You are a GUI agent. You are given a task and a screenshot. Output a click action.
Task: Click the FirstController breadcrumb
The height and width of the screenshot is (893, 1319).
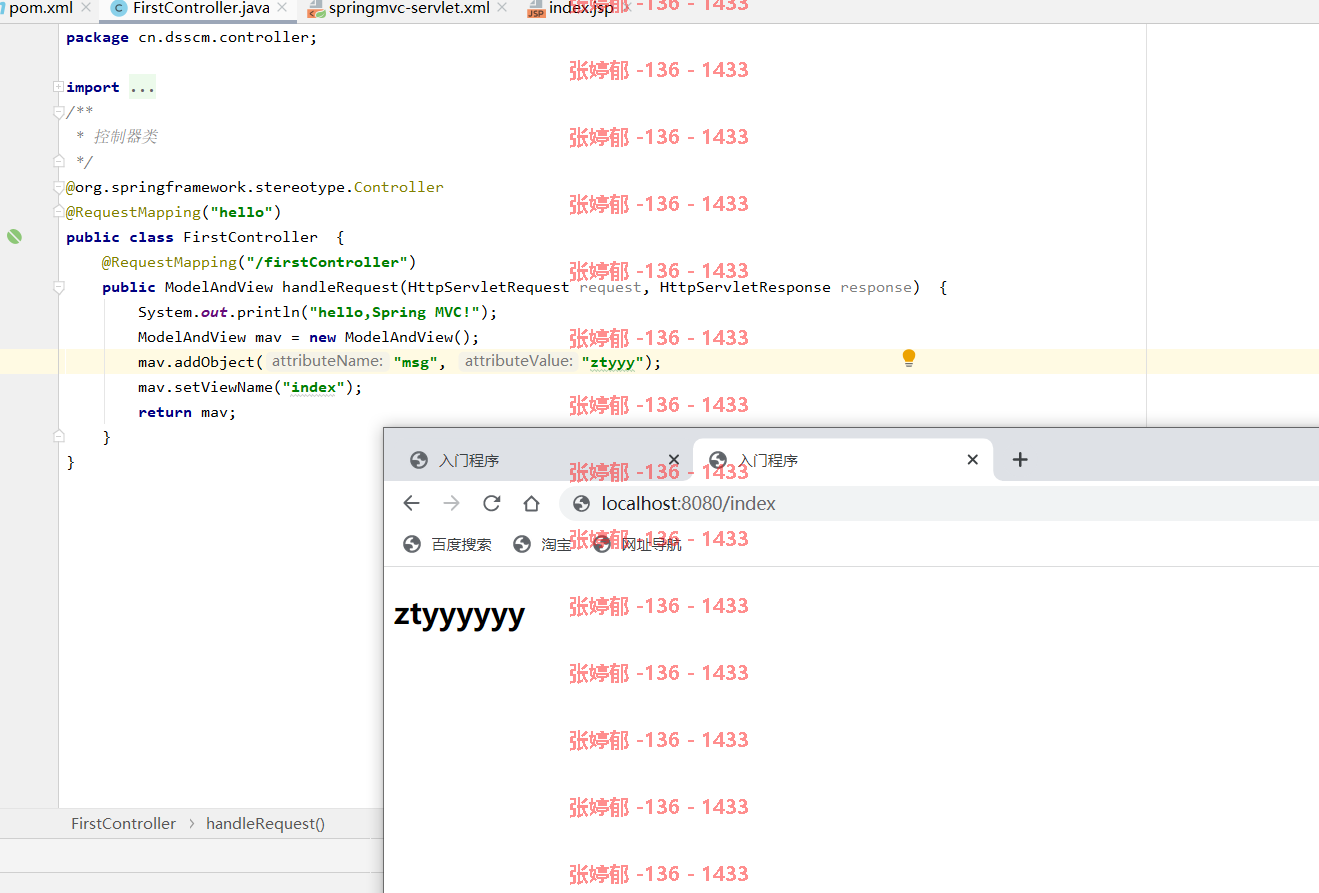pyautogui.click(x=123, y=824)
